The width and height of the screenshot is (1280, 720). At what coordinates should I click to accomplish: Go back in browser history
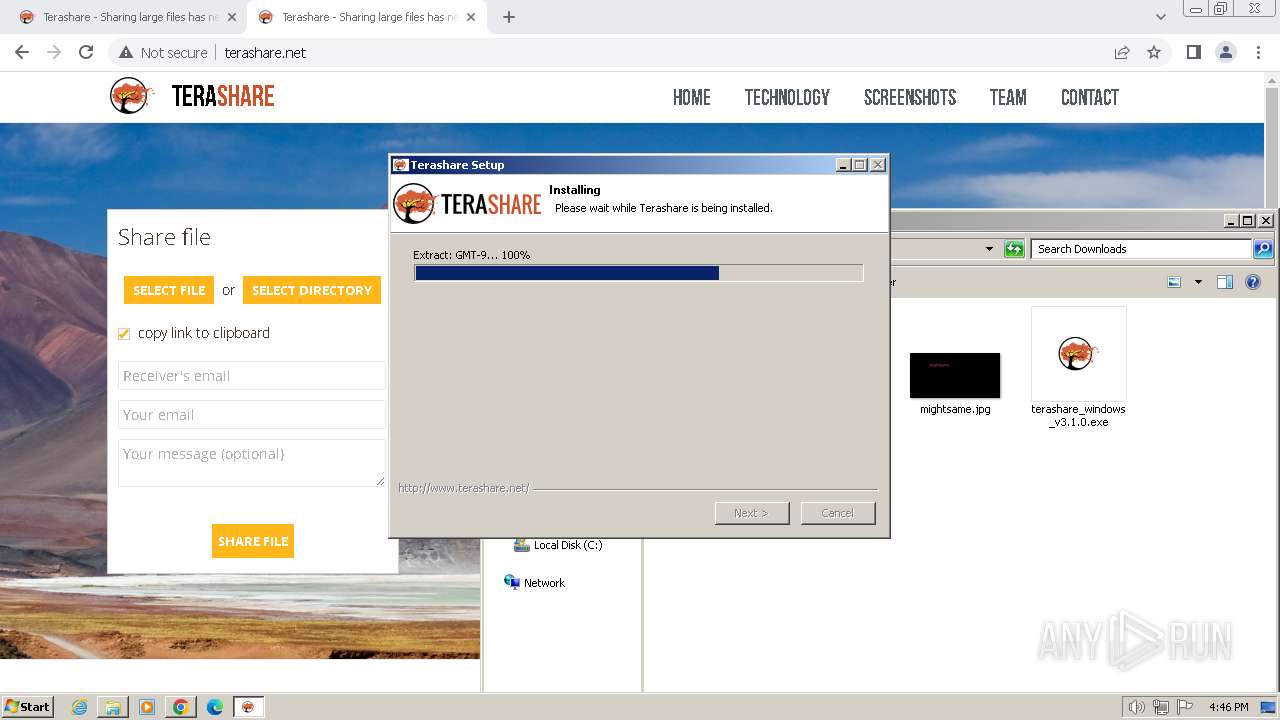(x=22, y=52)
